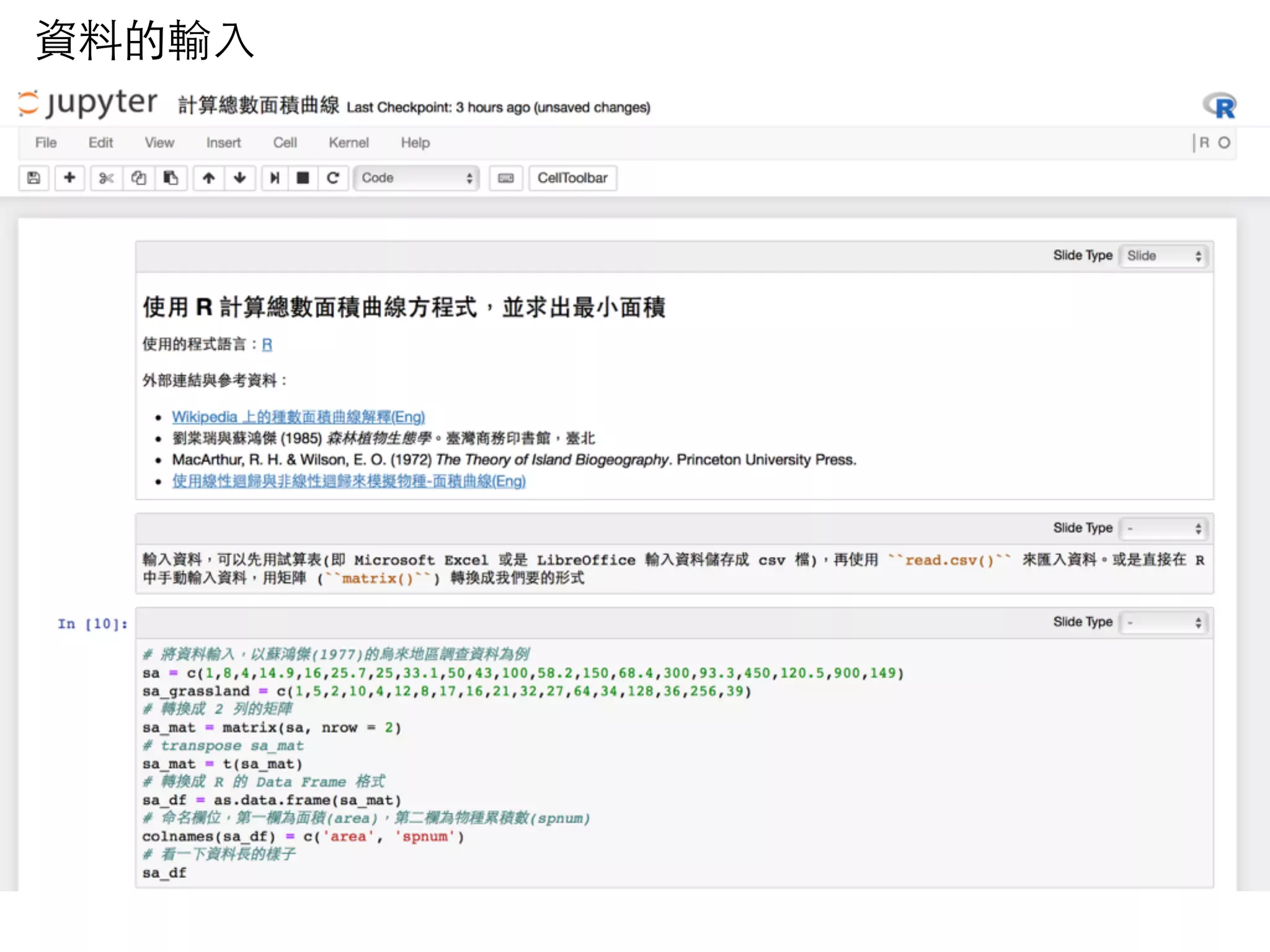The image size is (1270, 952).
Task: Move the selected cell down arrow
Action: pos(240,178)
